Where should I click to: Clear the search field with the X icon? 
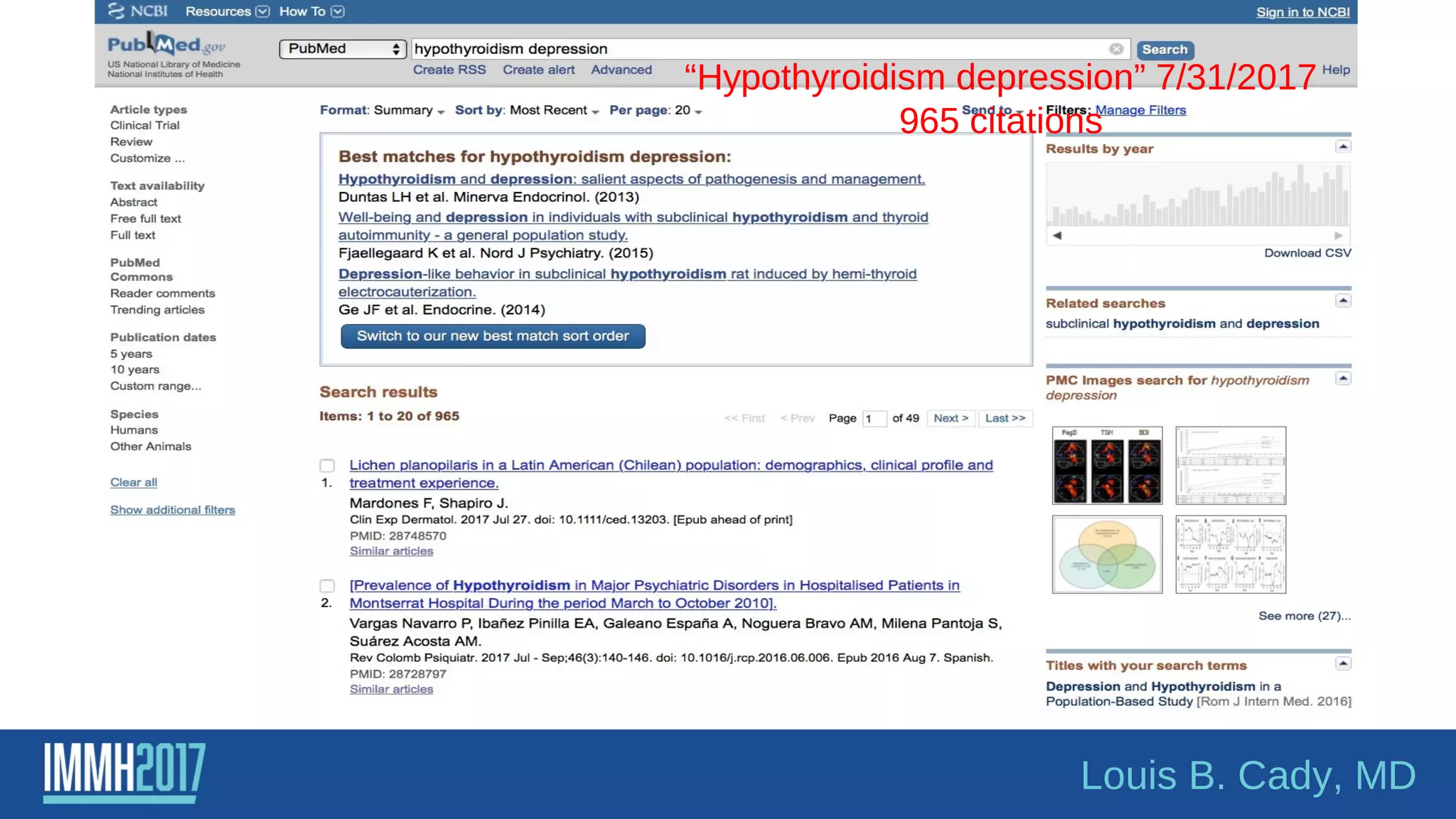tap(1116, 49)
